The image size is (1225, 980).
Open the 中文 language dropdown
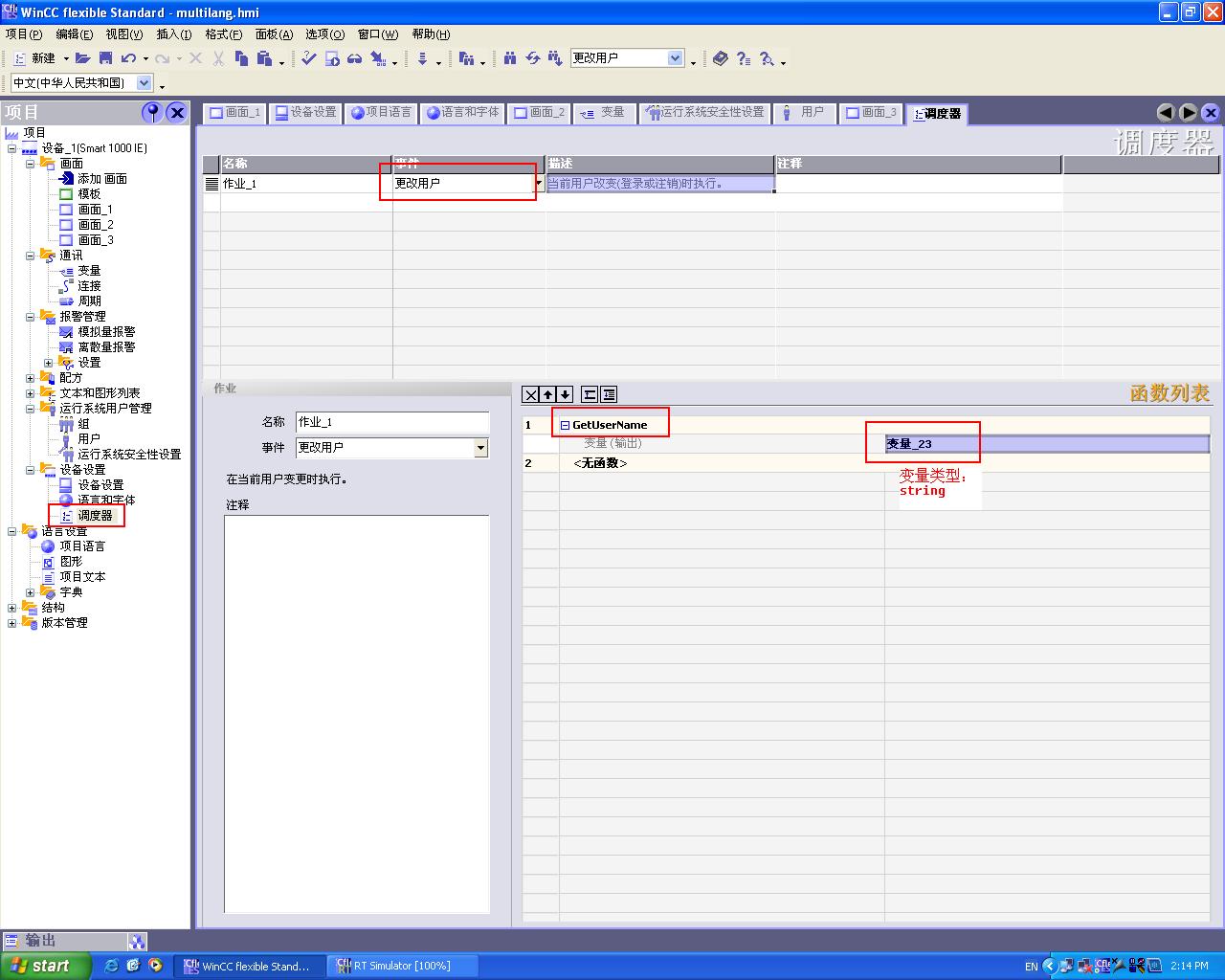145,83
